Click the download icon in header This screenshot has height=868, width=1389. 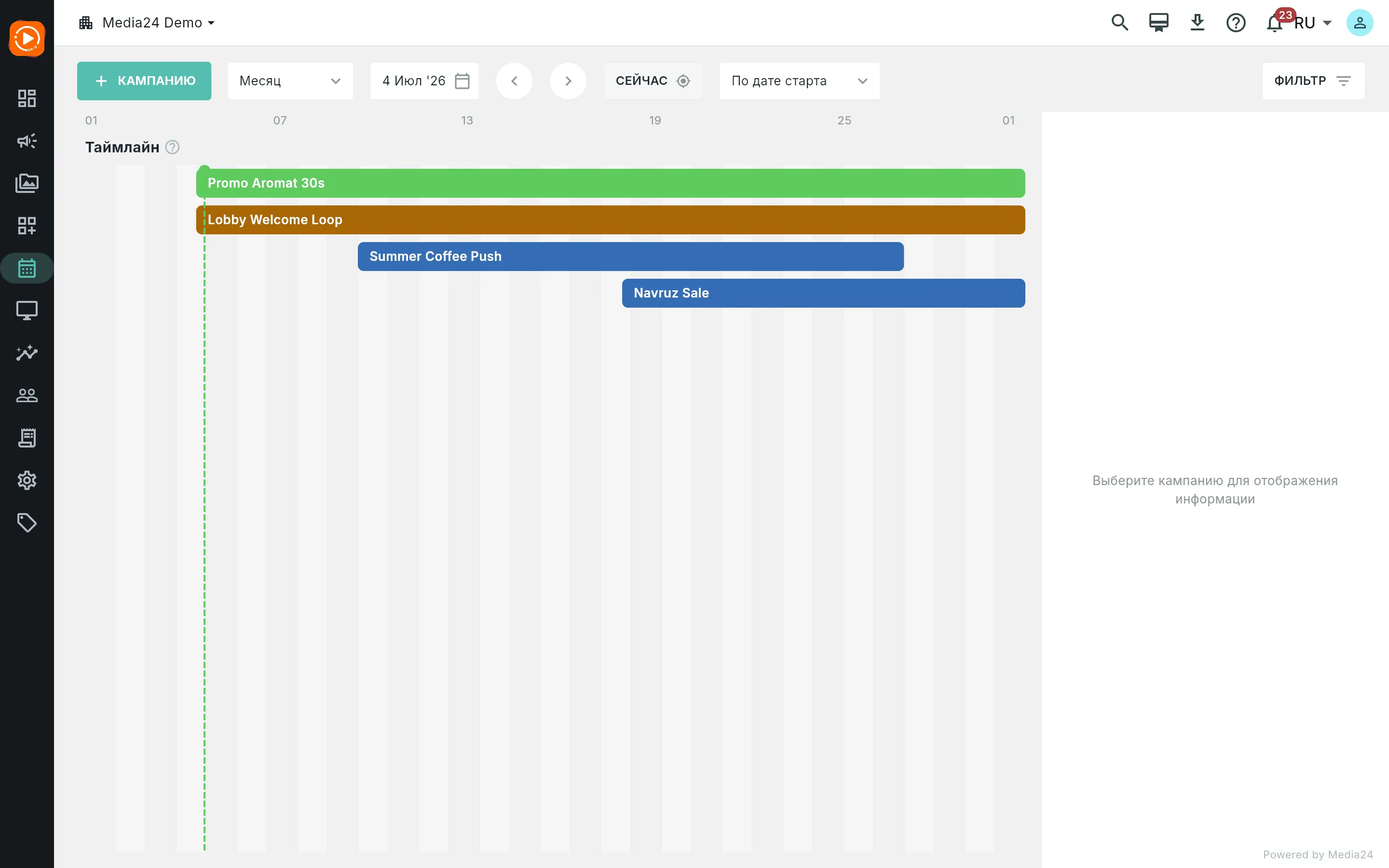(x=1198, y=22)
